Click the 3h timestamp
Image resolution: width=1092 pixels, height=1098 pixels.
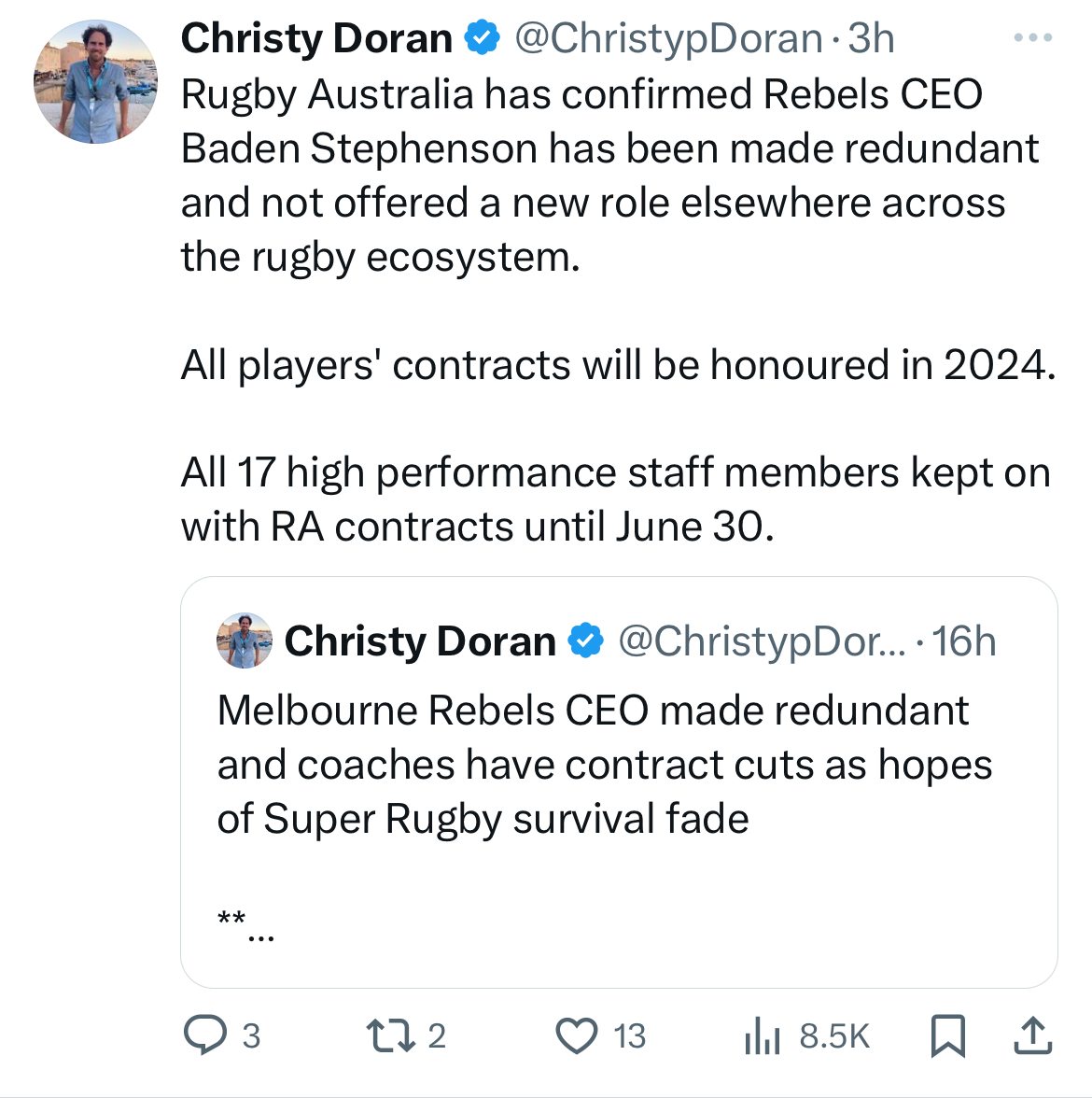pos(871,38)
